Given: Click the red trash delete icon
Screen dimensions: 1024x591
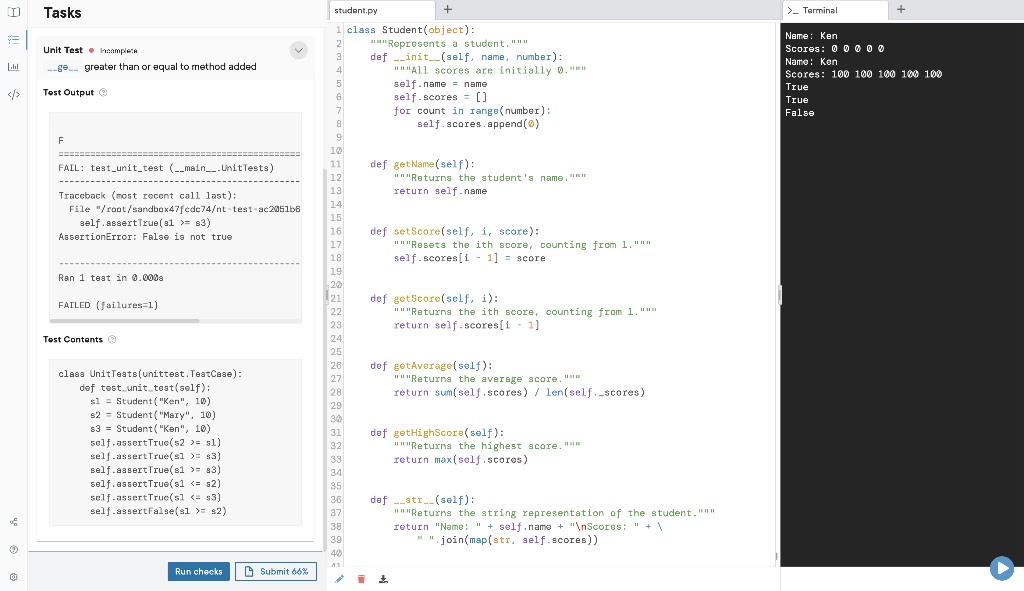Looking at the screenshot, I should tap(361, 579).
